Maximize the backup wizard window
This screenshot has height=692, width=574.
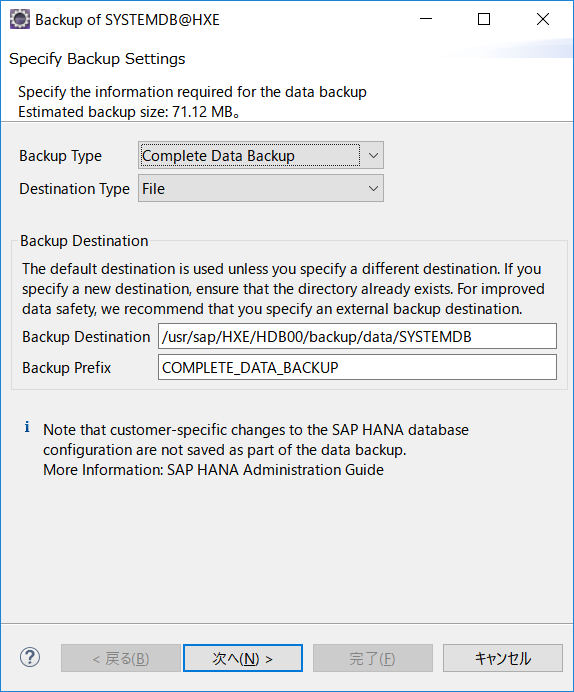click(484, 19)
